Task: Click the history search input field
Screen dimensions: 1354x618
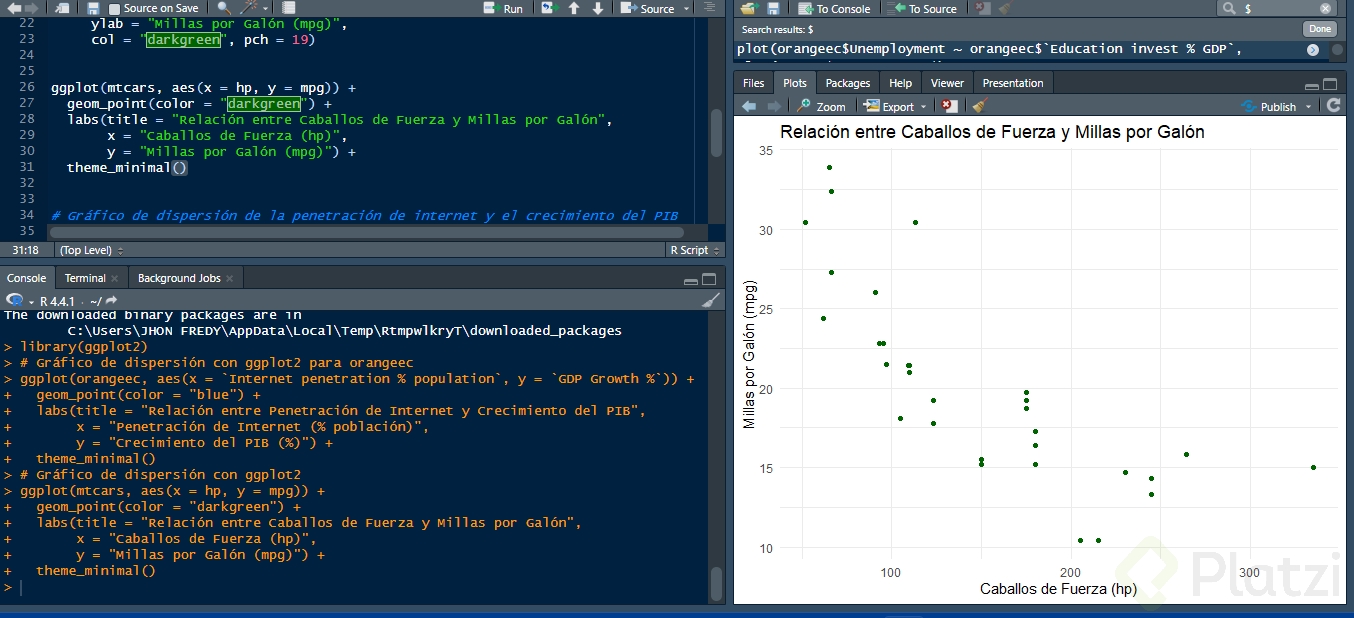Action: point(1278,8)
